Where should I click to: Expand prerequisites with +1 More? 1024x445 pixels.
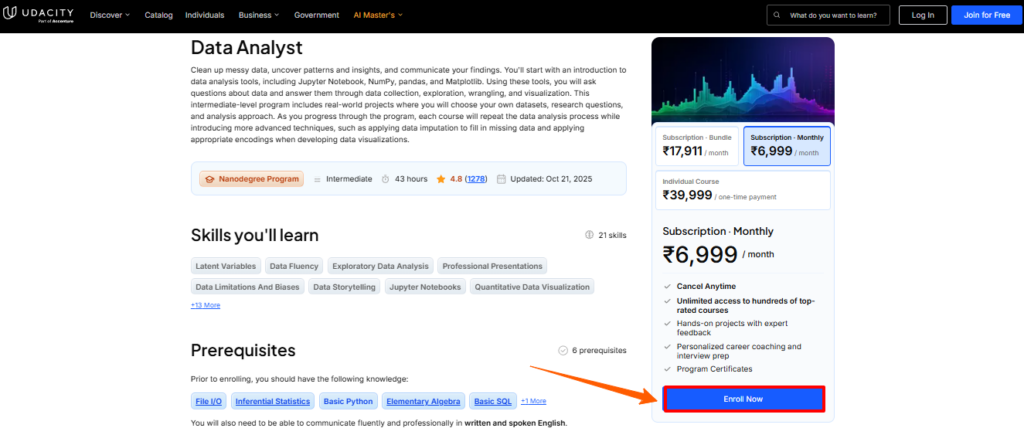[533, 401]
